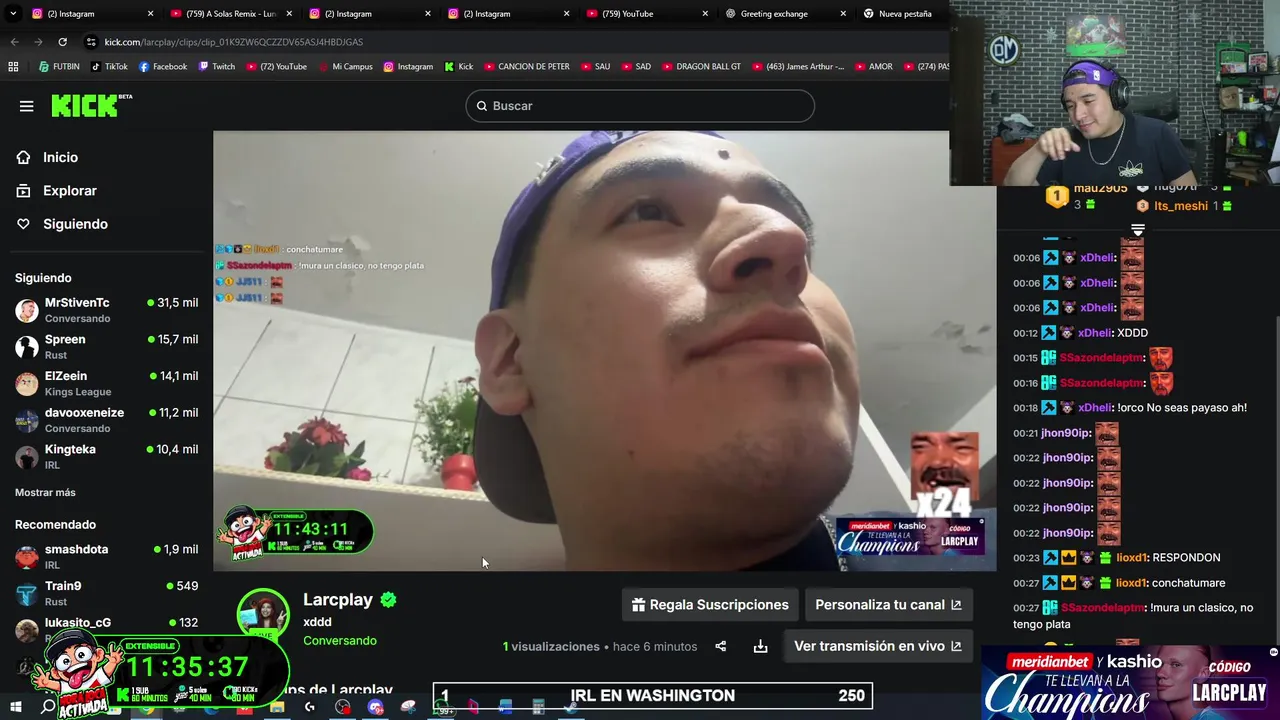Open the (72) YouTube bookmark
This screenshot has width=1280, height=720.
(276, 67)
